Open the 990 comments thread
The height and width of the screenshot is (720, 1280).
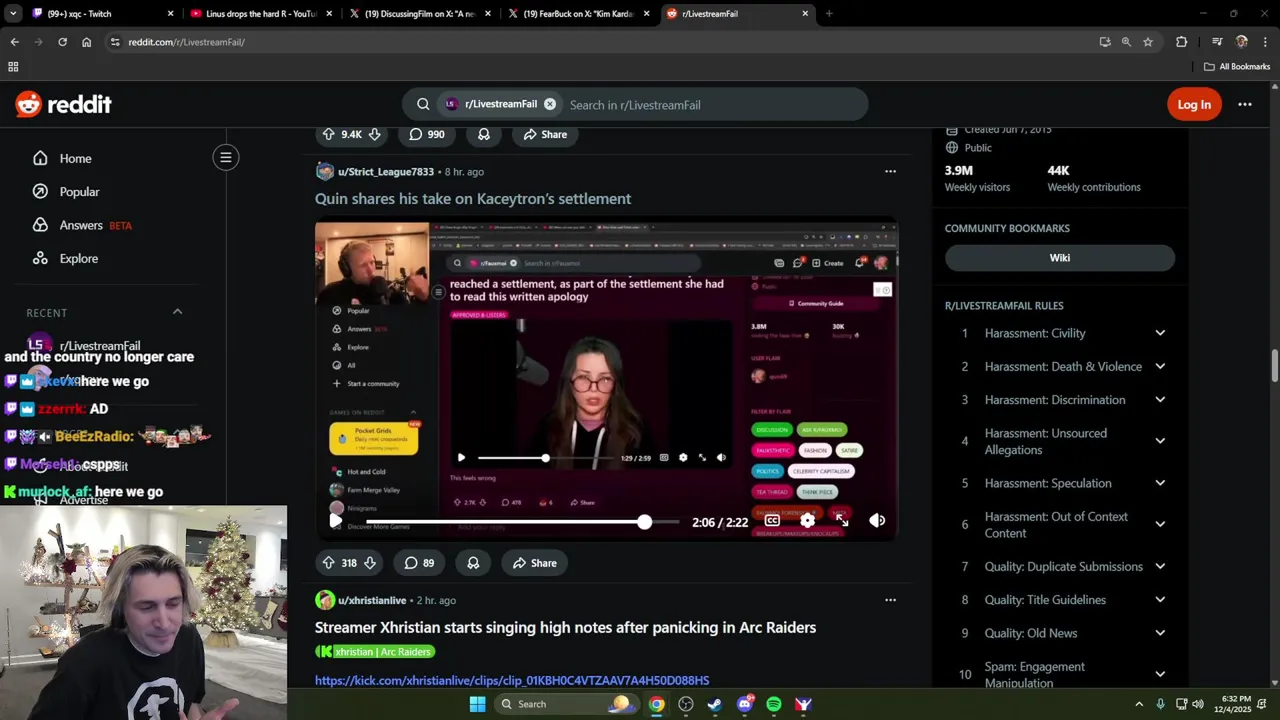pos(427,134)
